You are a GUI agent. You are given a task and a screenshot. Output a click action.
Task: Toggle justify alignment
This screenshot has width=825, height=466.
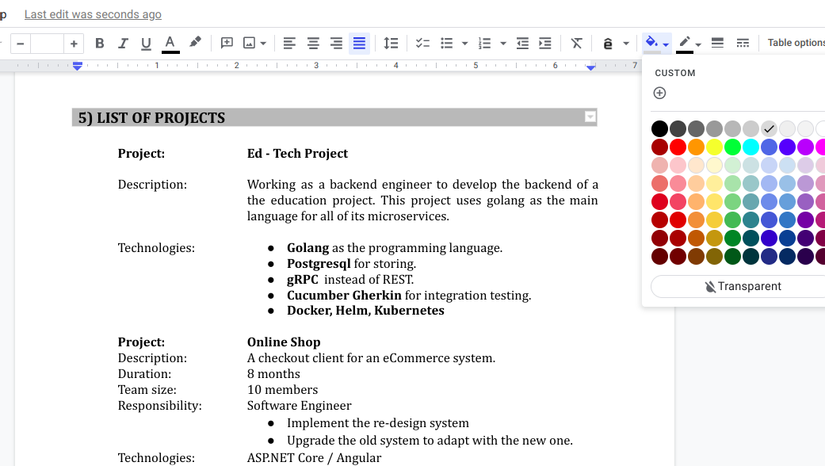(x=359, y=43)
